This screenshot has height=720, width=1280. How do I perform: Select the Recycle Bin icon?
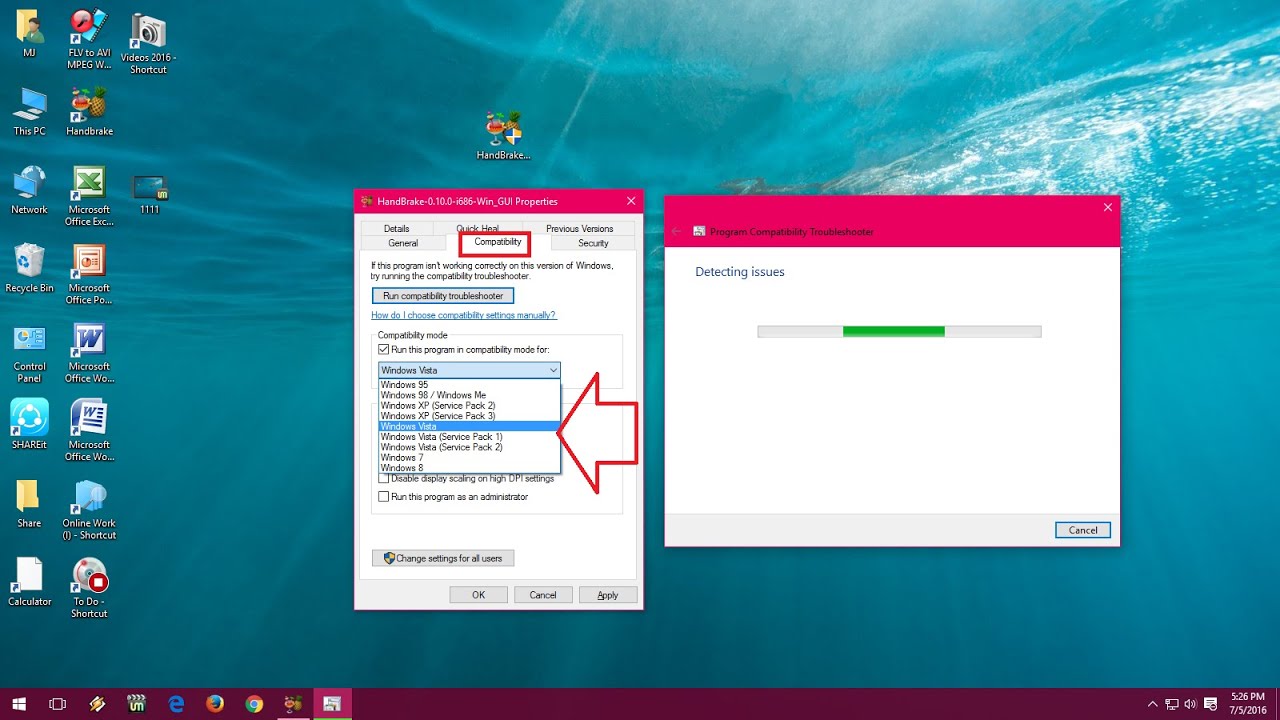coord(29,268)
